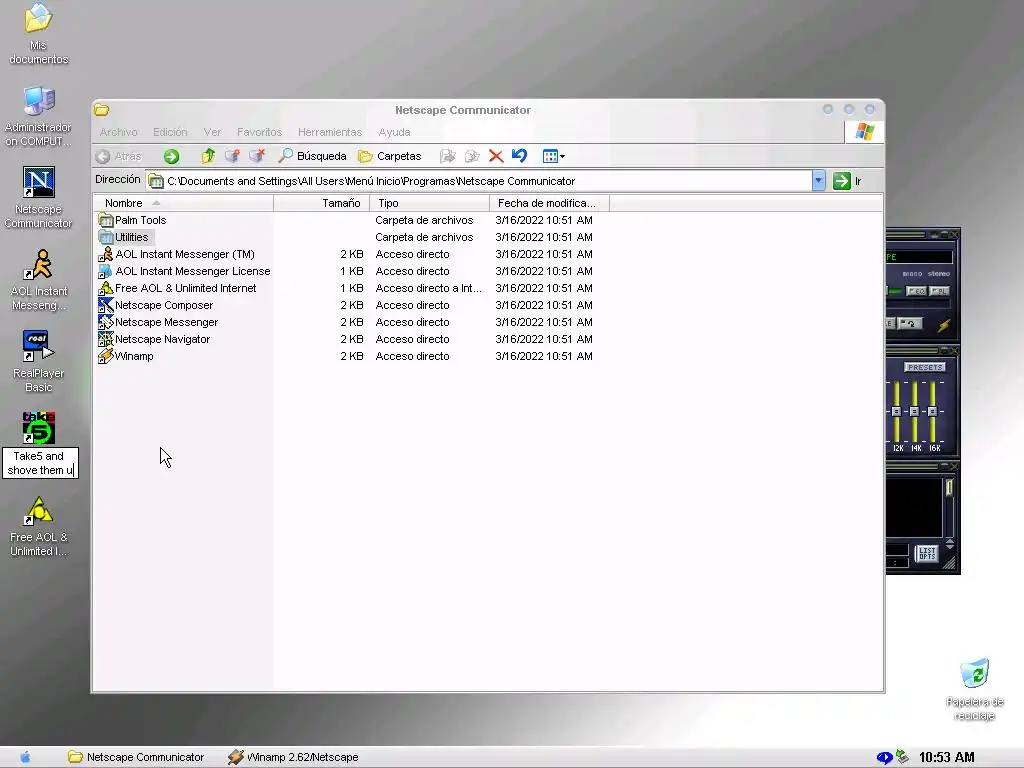Sort by Tipo column header
The width and height of the screenshot is (1024, 768).
pos(430,203)
